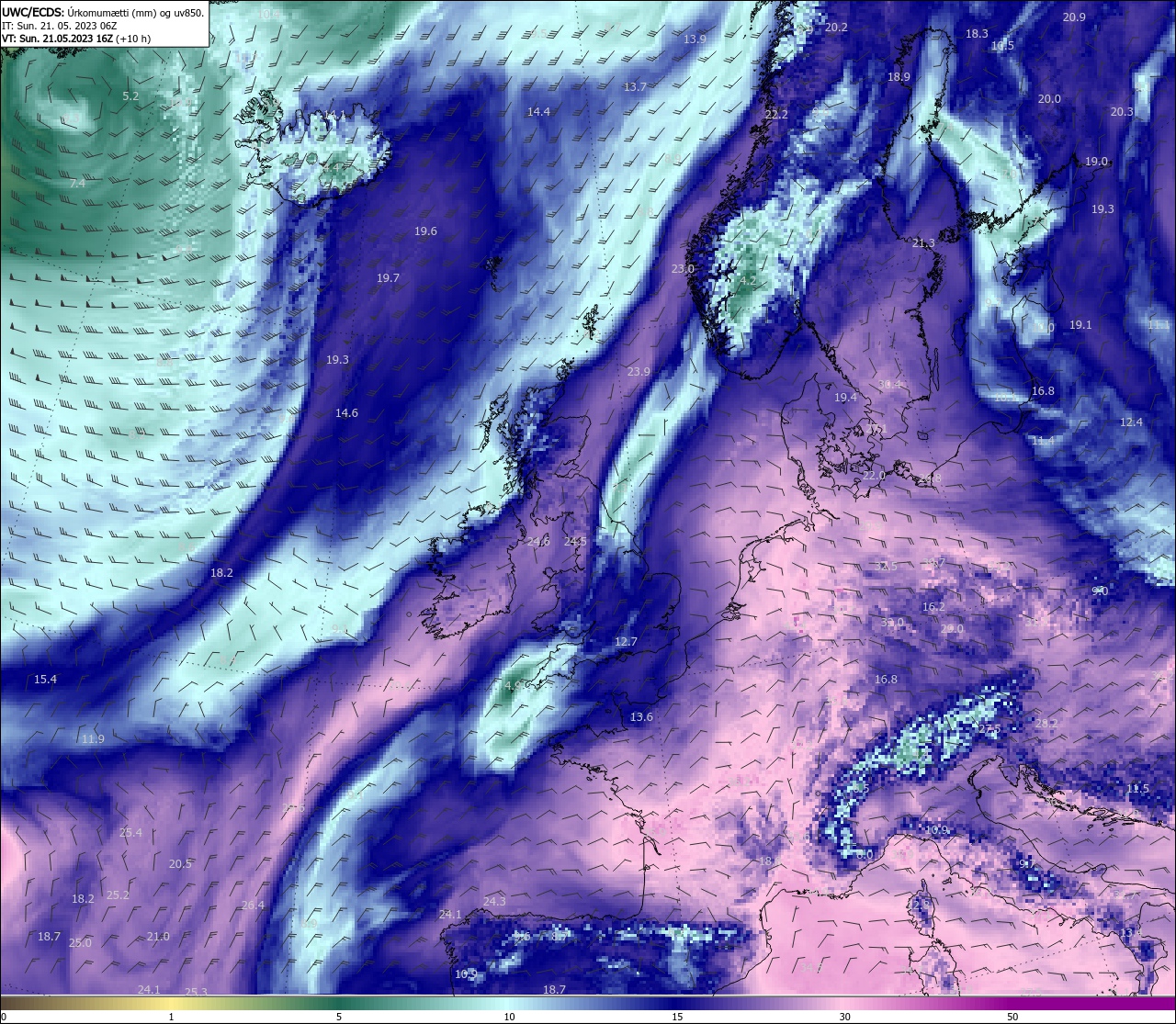The width and height of the screenshot is (1176, 1024).
Task: Click the 25.0 value on the map
Action: click(80, 943)
